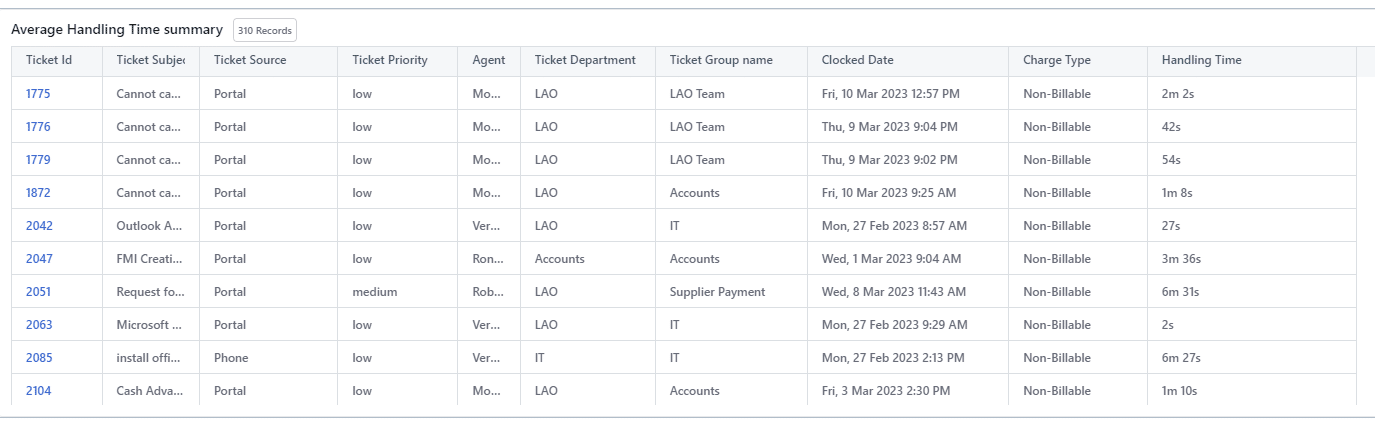1375x428 pixels.
Task: Sort by Ticket Id column header
Action: point(49,60)
